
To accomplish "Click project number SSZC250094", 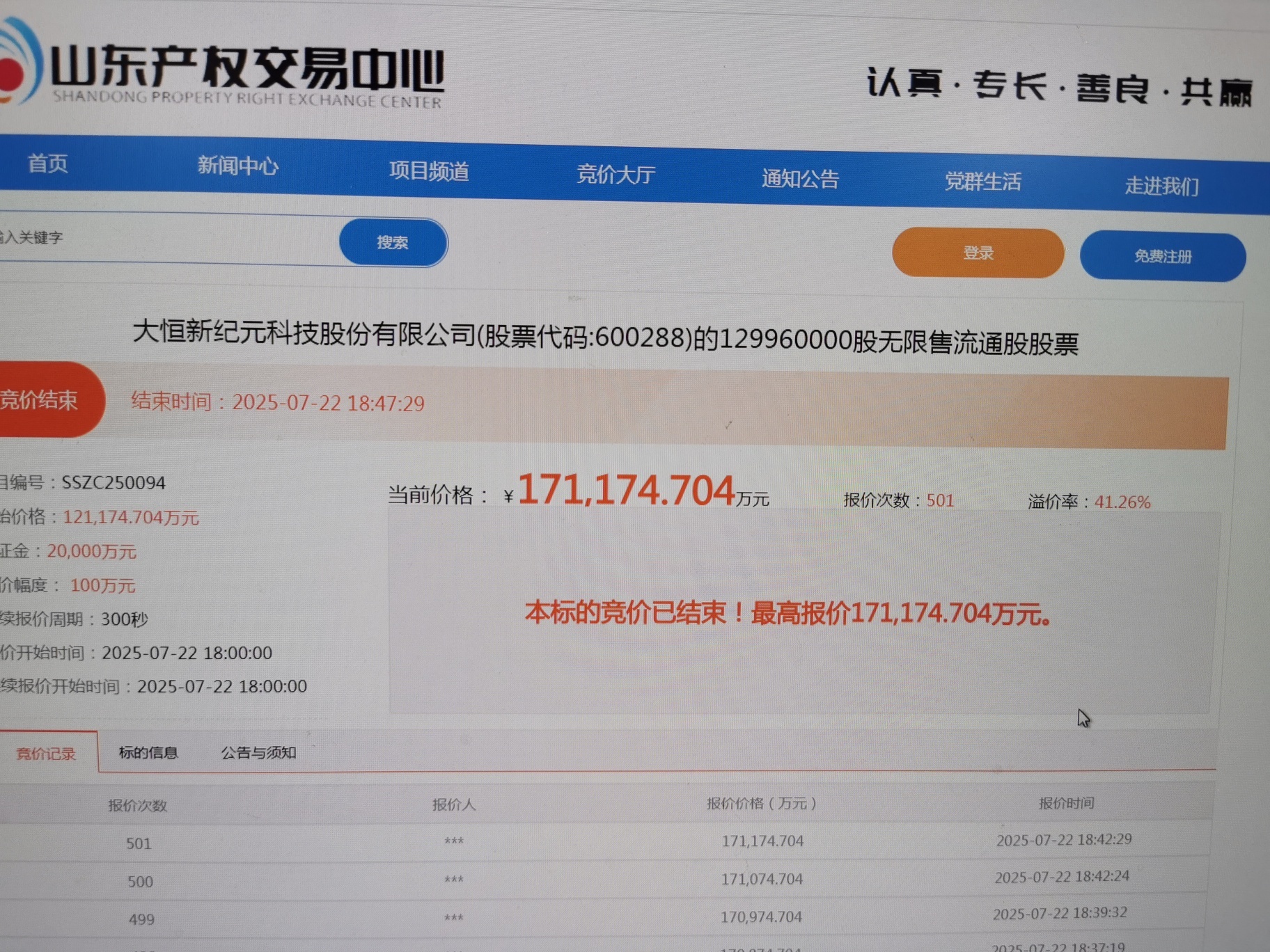I will coord(113,483).
